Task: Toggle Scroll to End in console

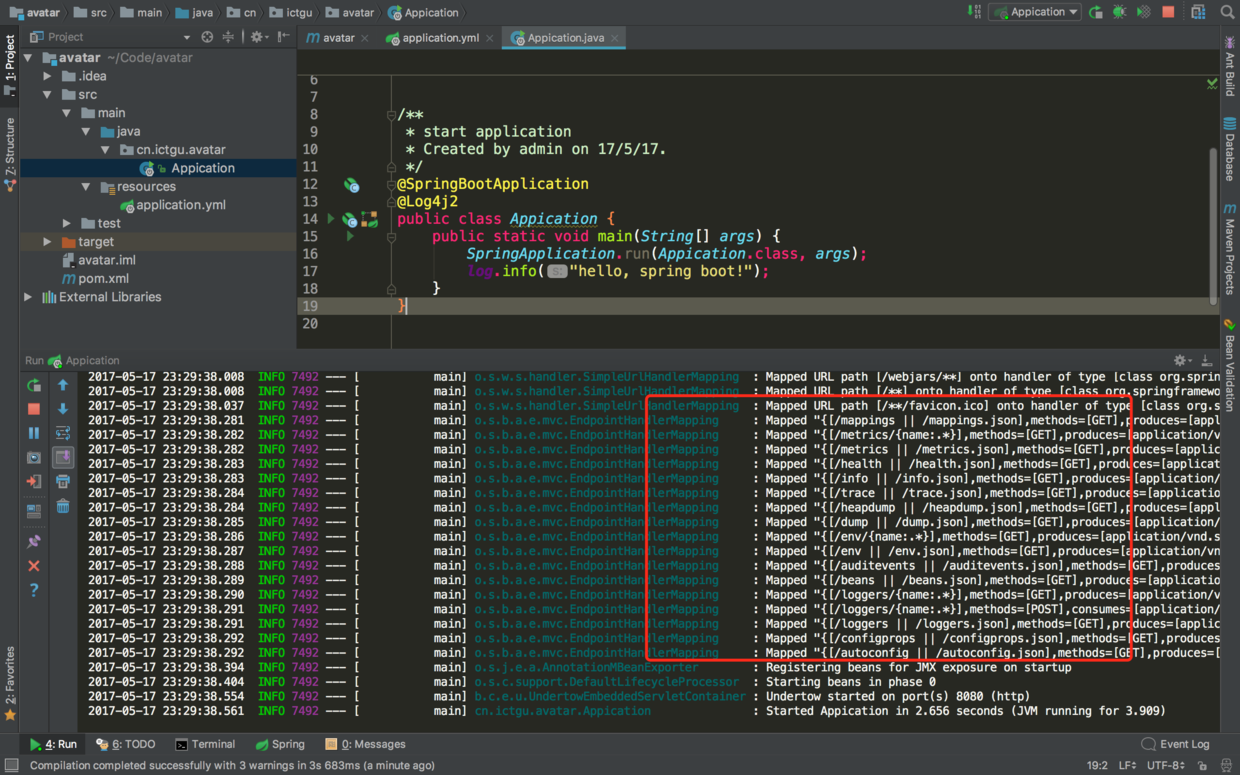Action: click(x=63, y=458)
